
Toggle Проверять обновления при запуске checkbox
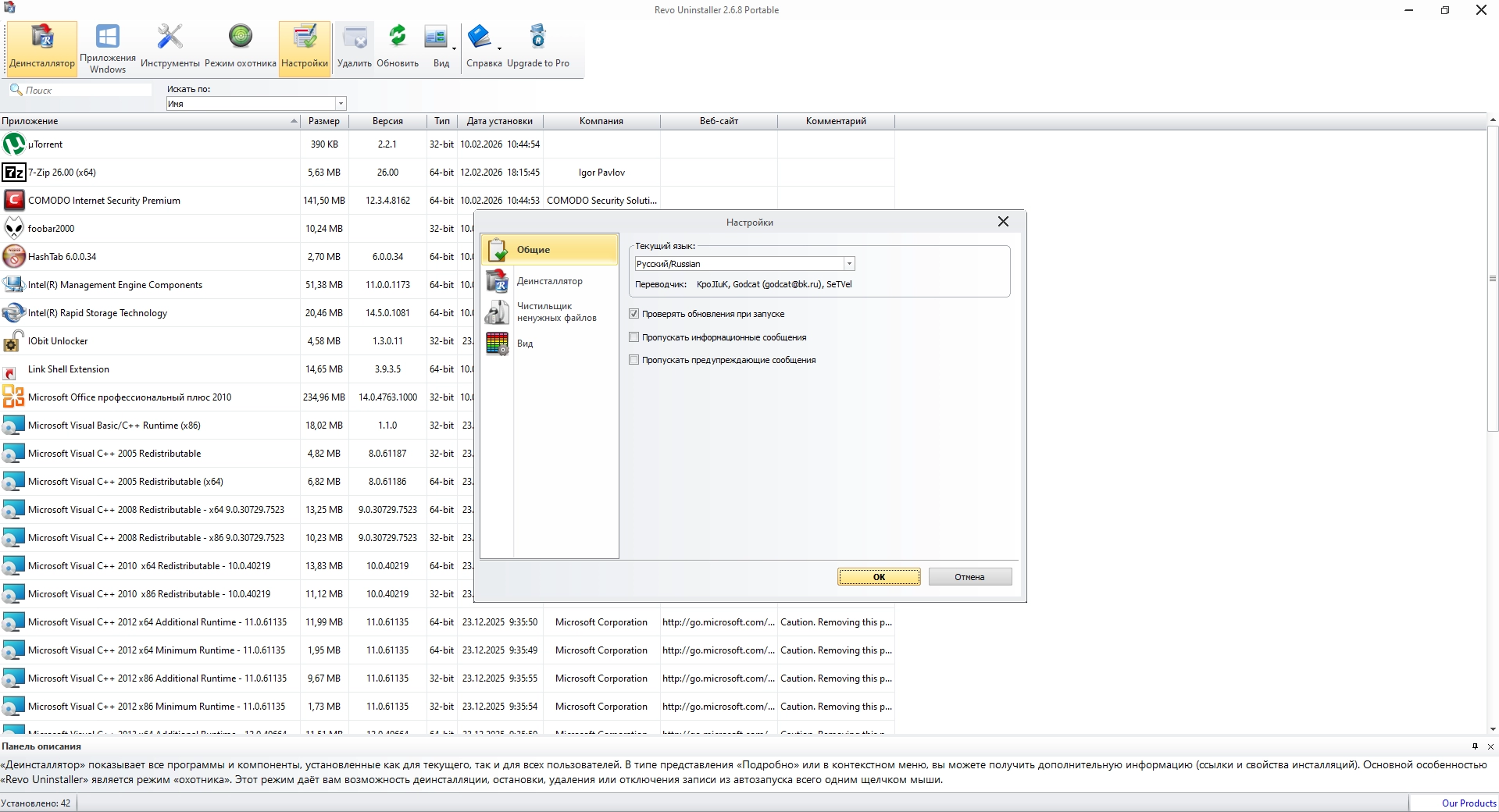[x=634, y=314]
